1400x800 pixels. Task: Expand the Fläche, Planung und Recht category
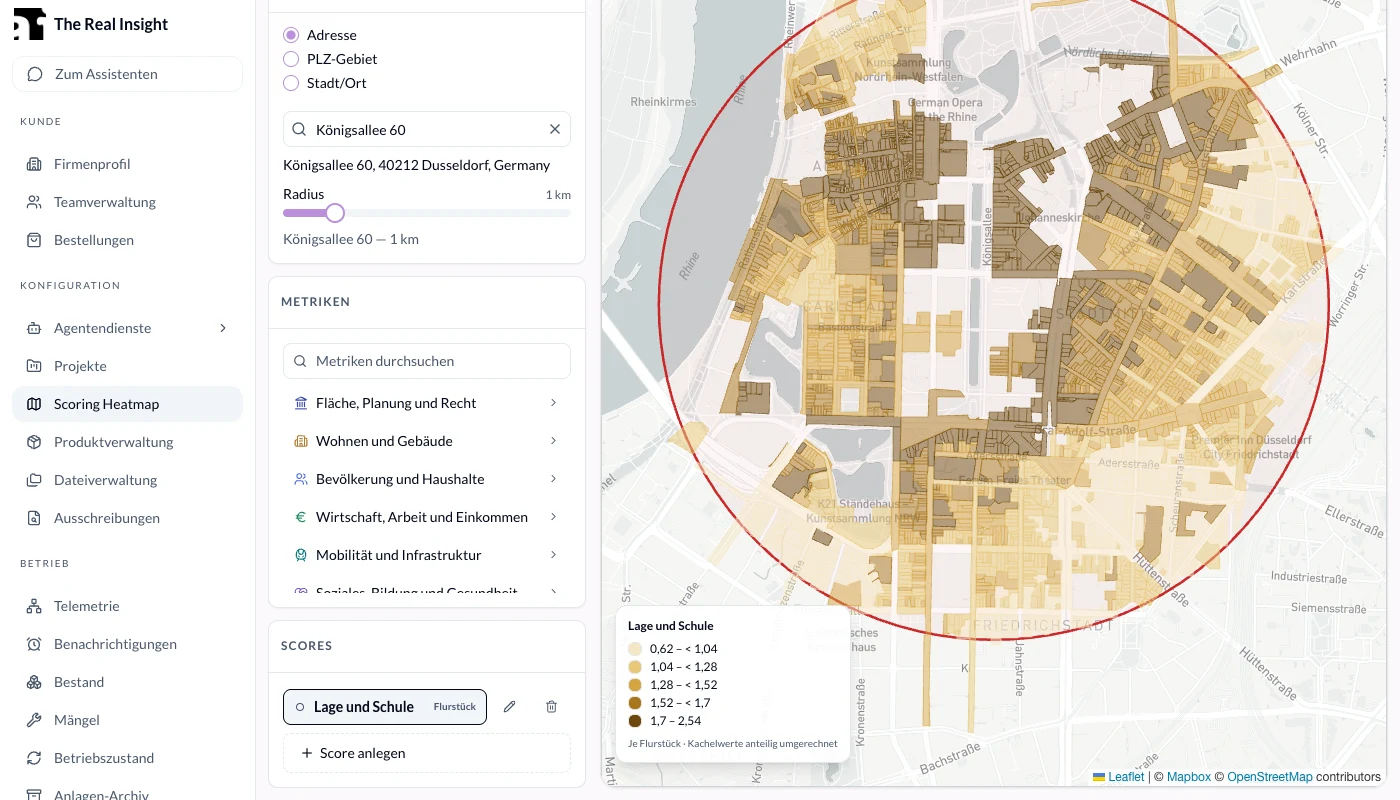(427, 403)
